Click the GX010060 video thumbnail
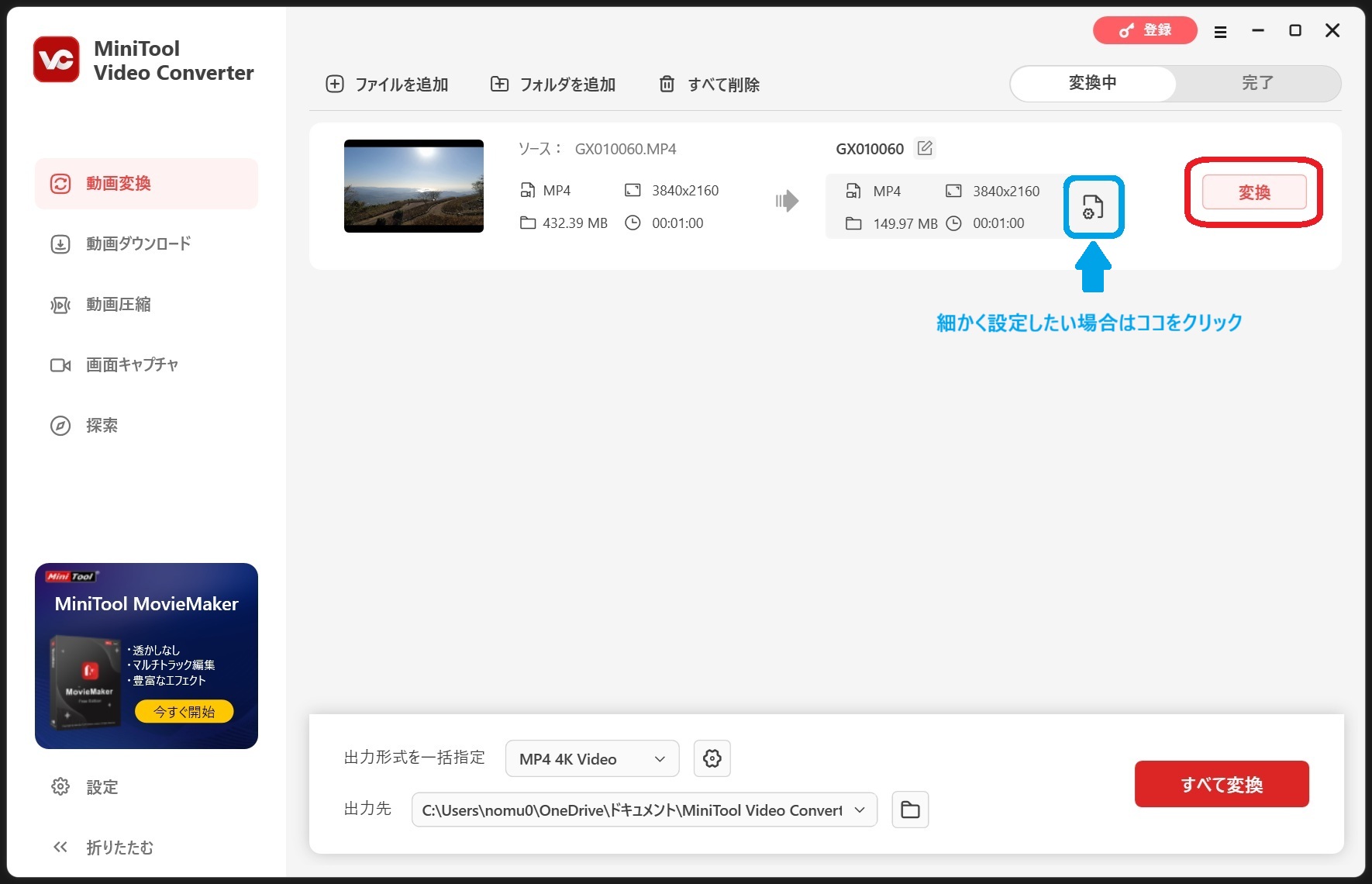The width and height of the screenshot is (1372, 884). pos(414,186)
